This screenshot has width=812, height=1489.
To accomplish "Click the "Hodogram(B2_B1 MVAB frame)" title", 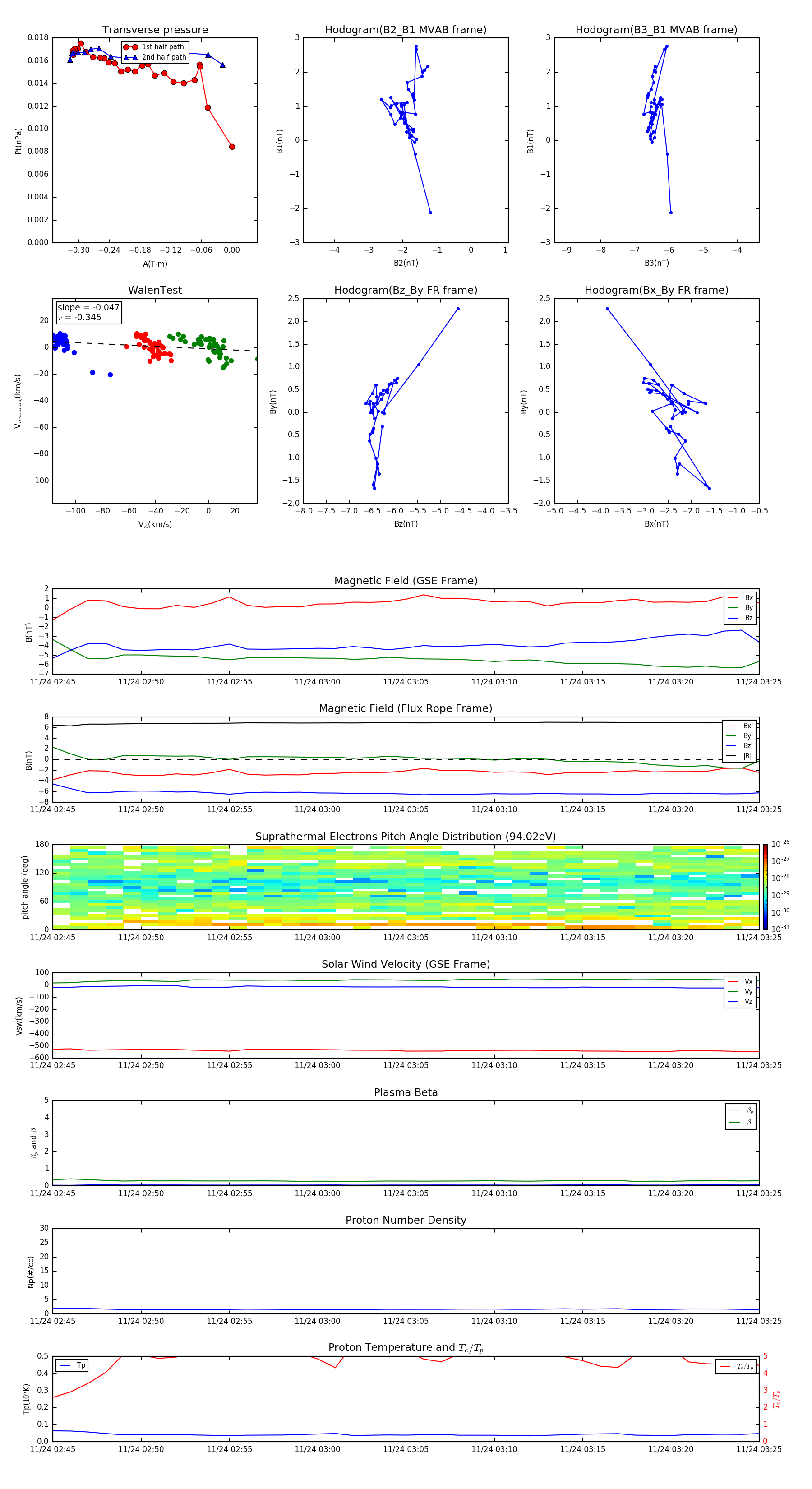I will point(406,30).
